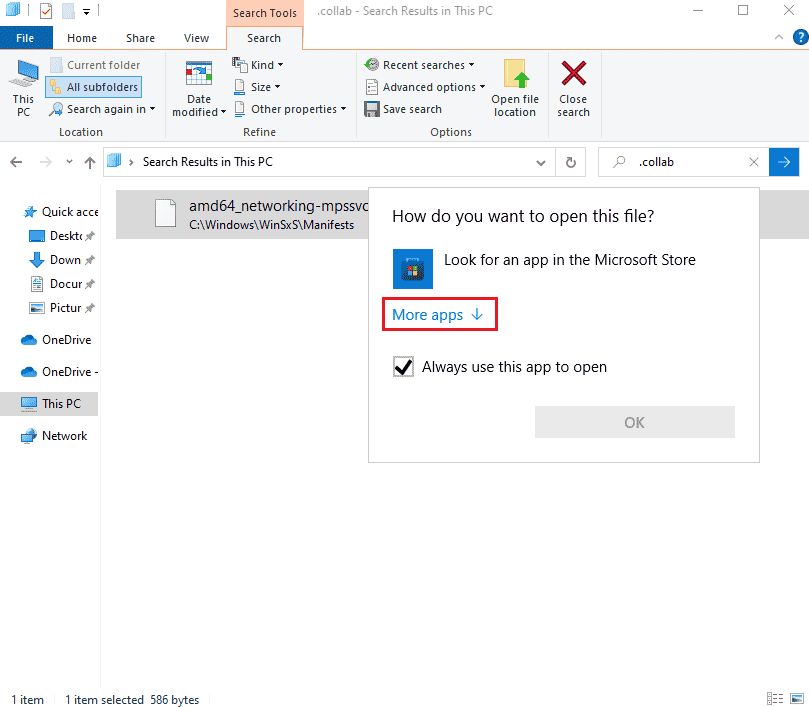This screenshot has height=707, width=809.
Task: Click the Refresh button
Action: coord(571,163)
